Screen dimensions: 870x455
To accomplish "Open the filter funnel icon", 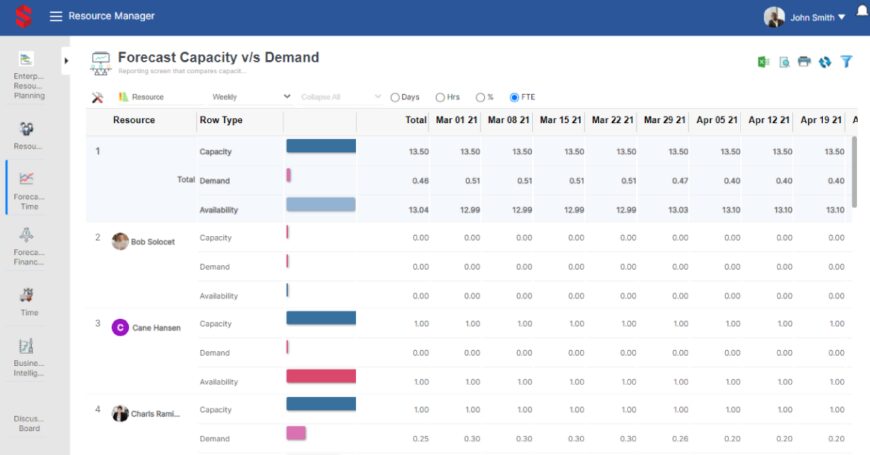I will [x=846, y=62].
